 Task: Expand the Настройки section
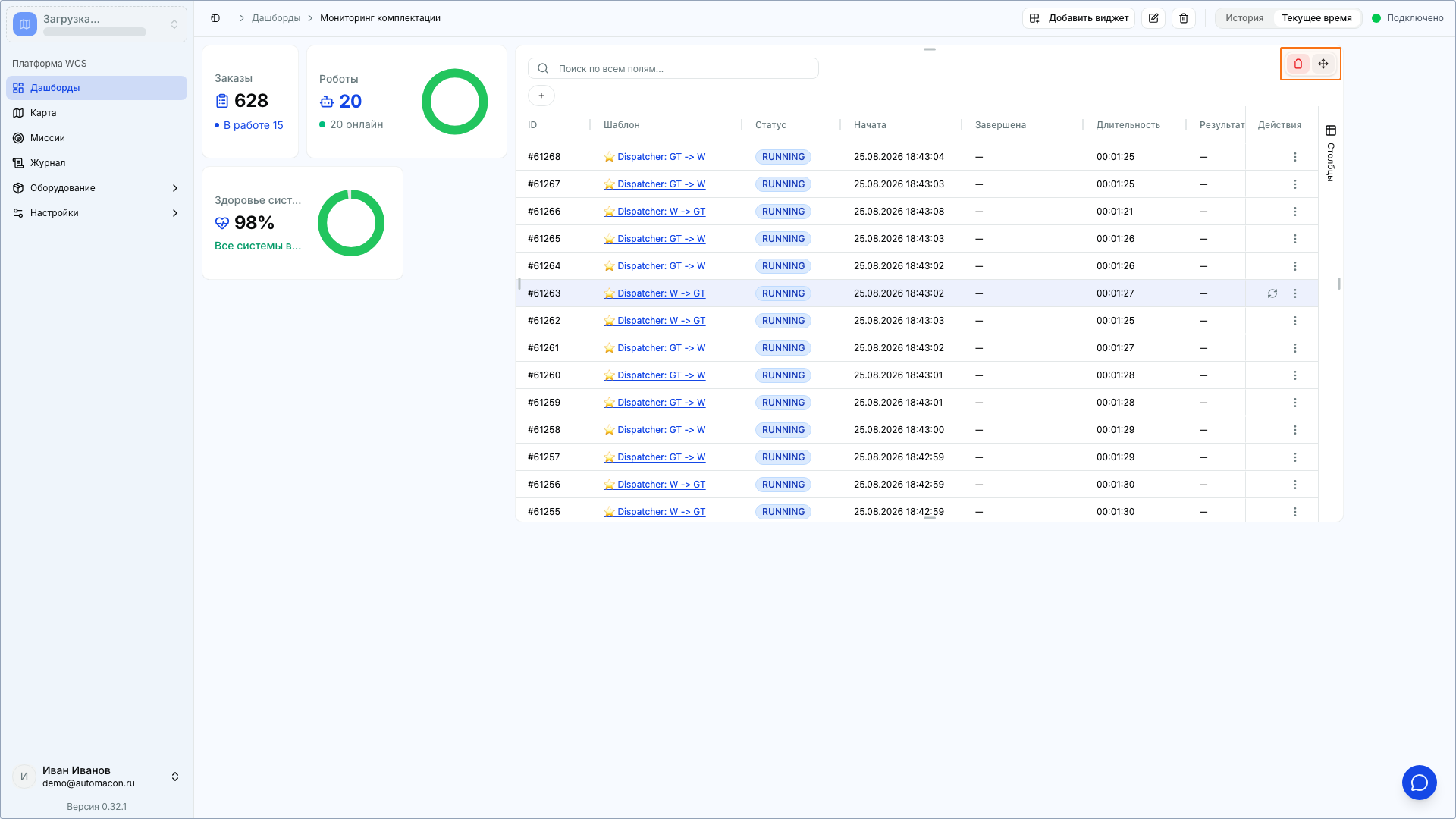coord(96,213)
